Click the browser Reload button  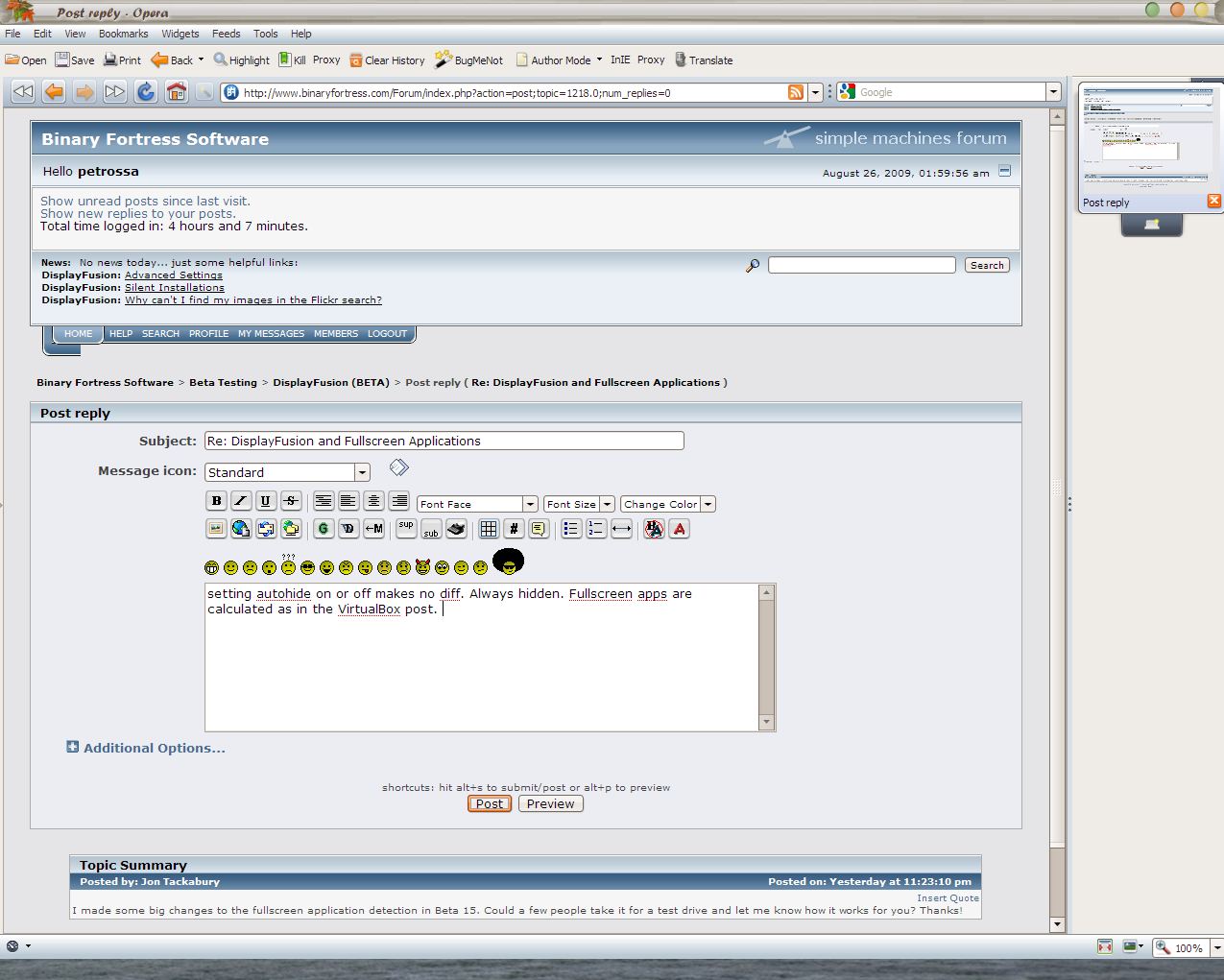coord(146,91)
